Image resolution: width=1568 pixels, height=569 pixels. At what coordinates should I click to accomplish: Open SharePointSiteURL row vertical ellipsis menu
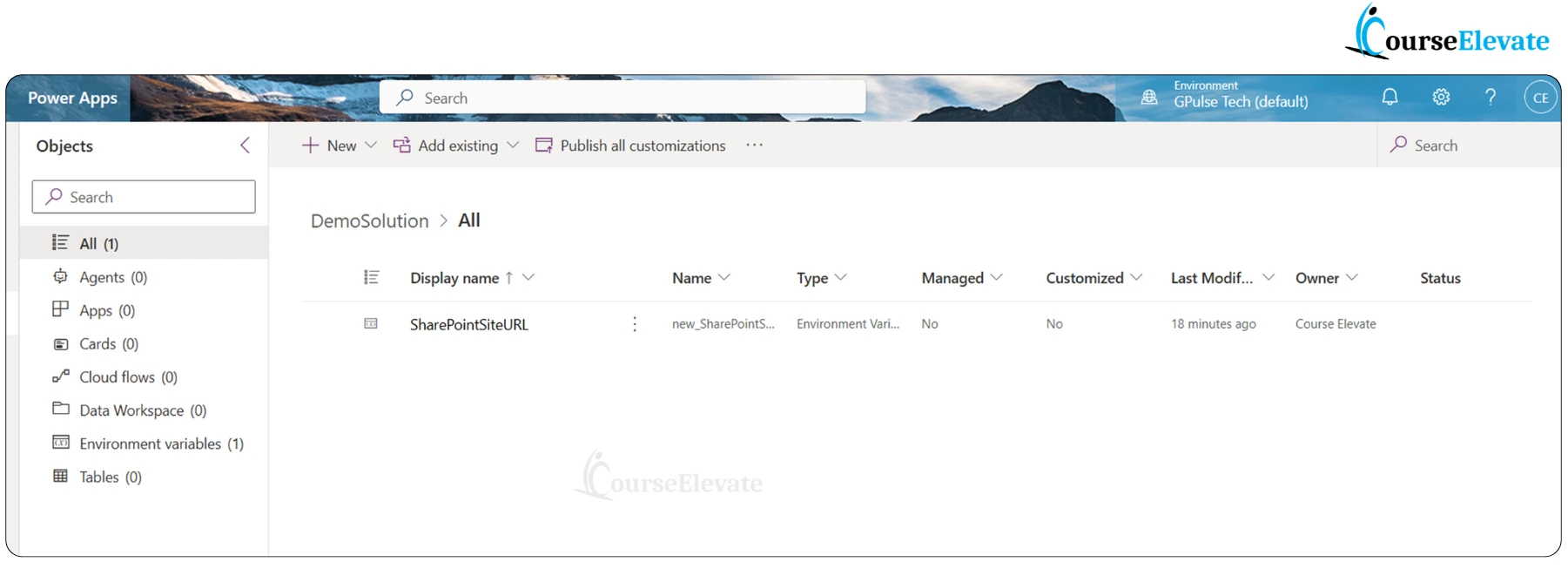(635, 324)
